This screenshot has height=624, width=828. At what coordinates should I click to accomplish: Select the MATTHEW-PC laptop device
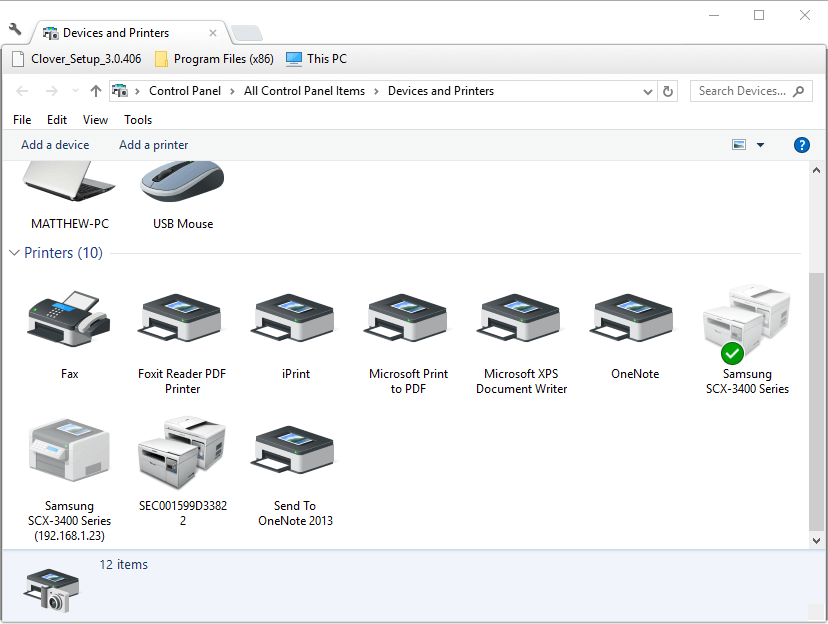69,181
